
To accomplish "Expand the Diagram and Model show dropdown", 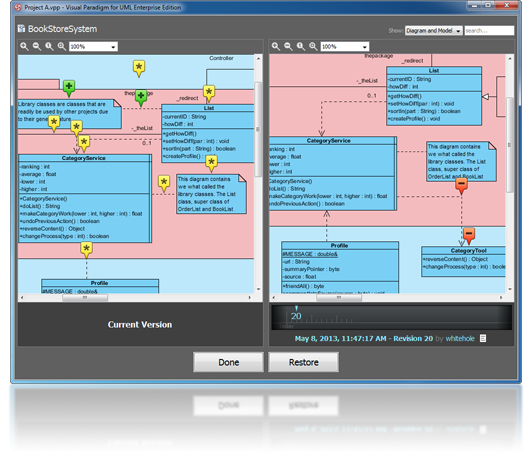I will [434, 31].
